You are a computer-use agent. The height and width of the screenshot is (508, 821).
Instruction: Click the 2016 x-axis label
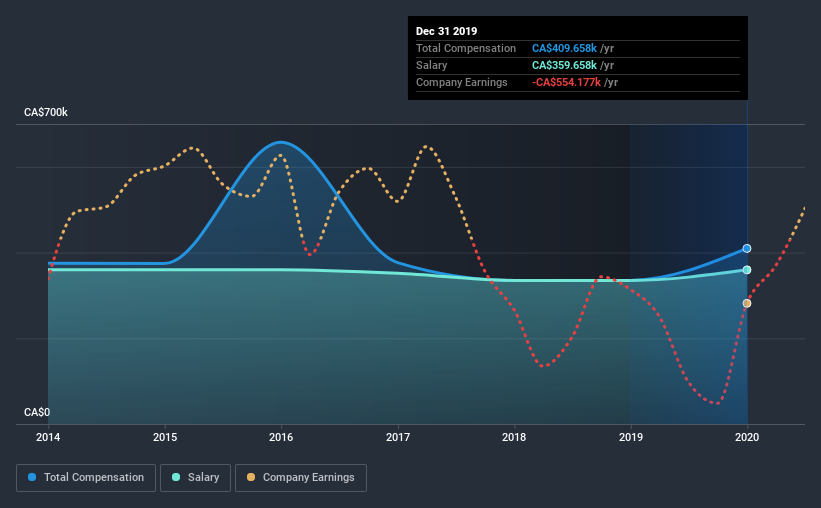[x=281, y=437]
